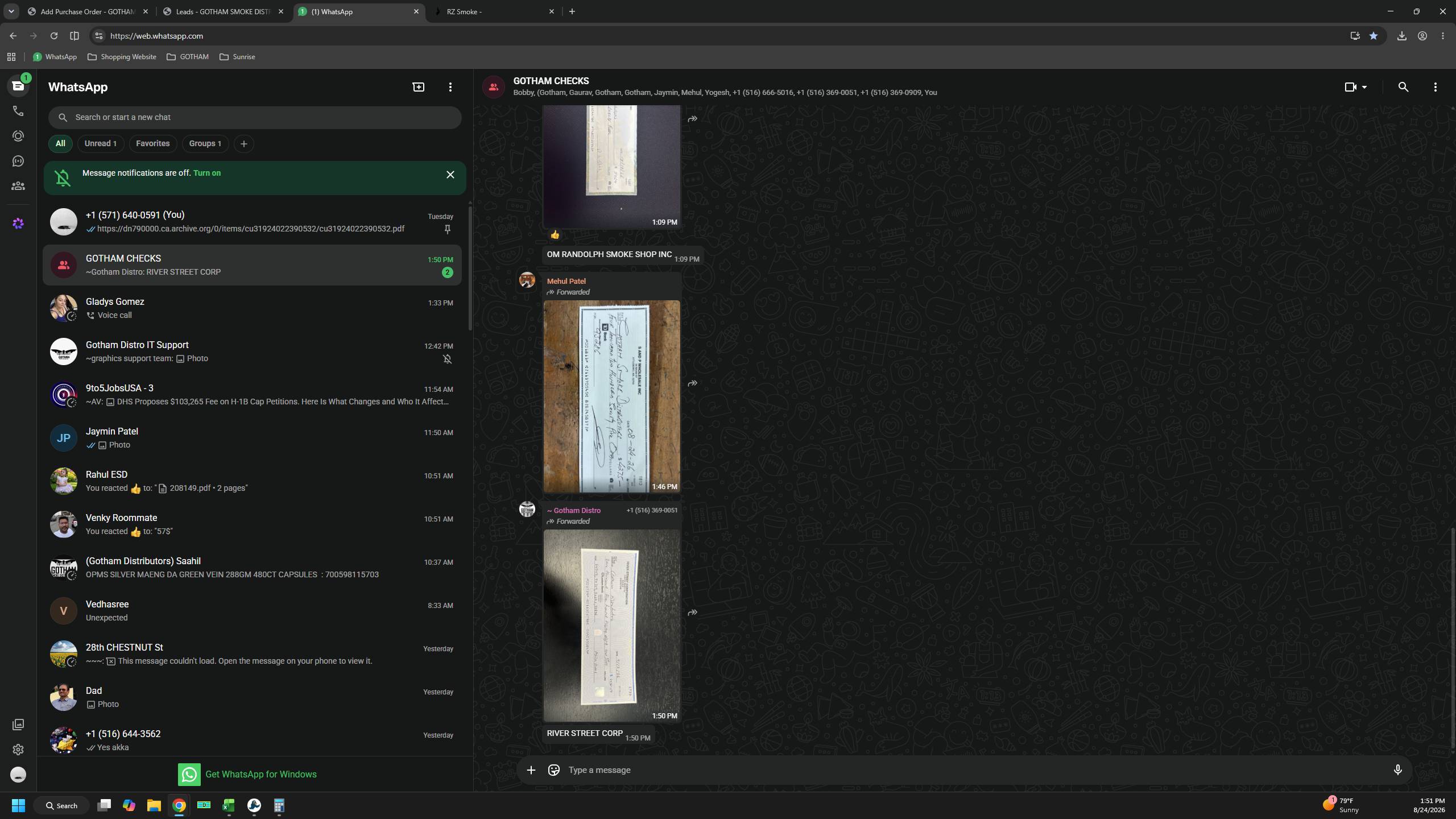
Task: Search within GOTHAM CHECKS chat
Action: click(1403, 87)
